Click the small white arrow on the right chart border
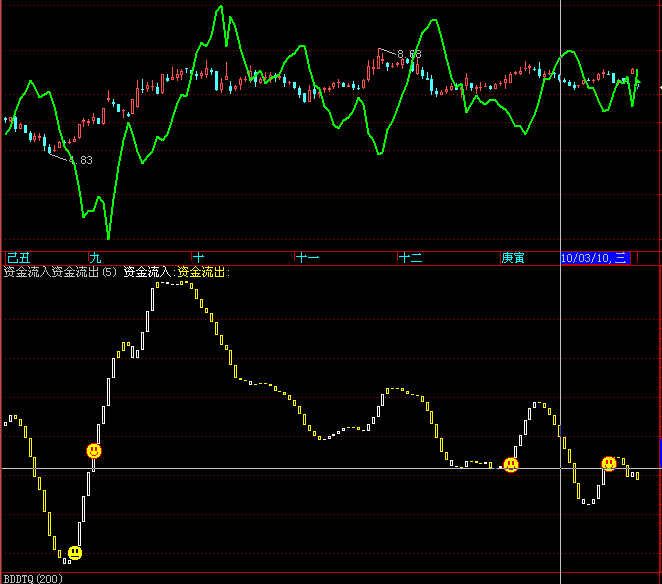 660,87
